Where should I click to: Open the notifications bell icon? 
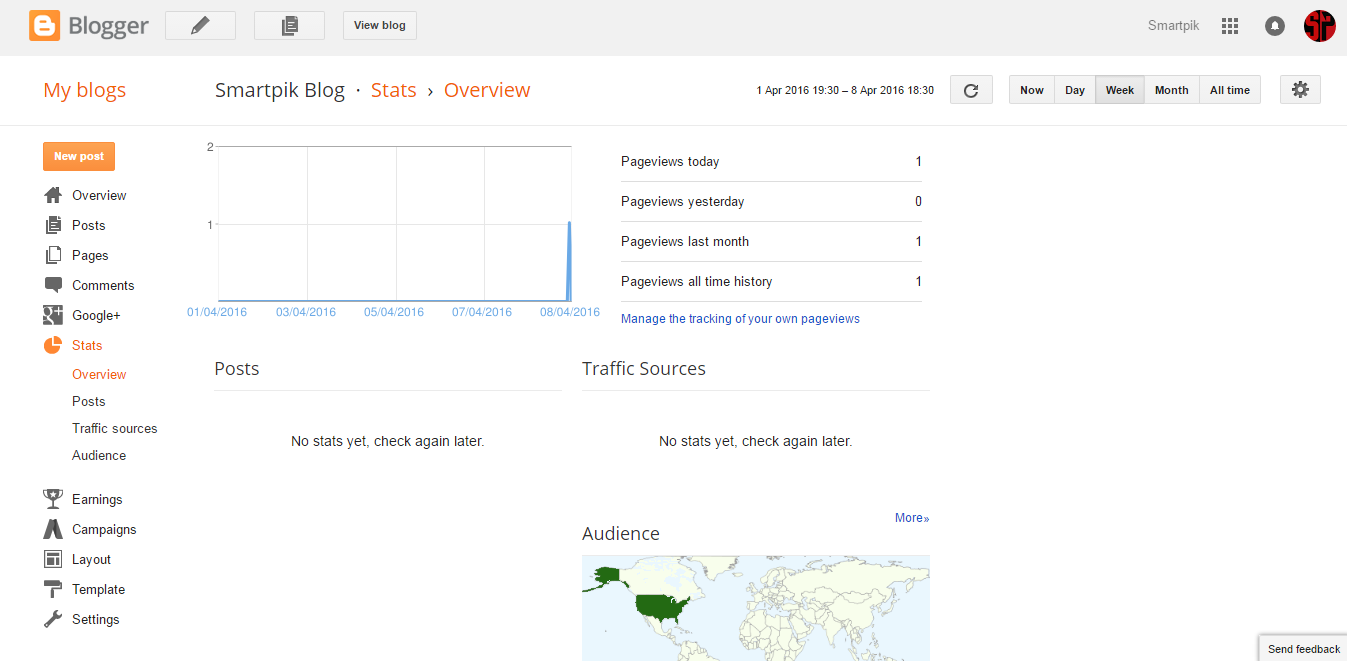1275,26
